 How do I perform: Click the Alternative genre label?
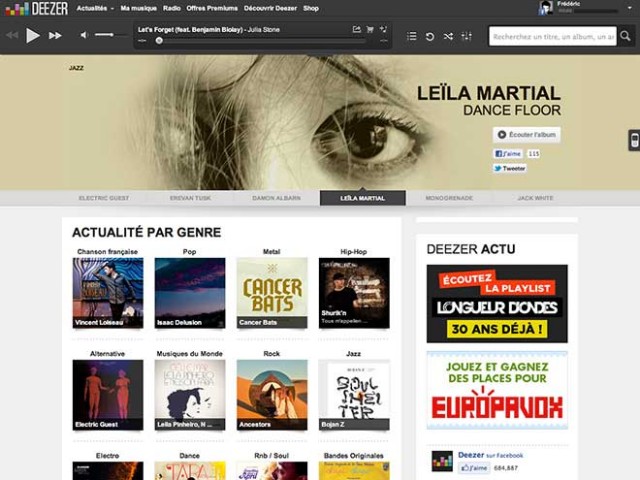[107, 353]
